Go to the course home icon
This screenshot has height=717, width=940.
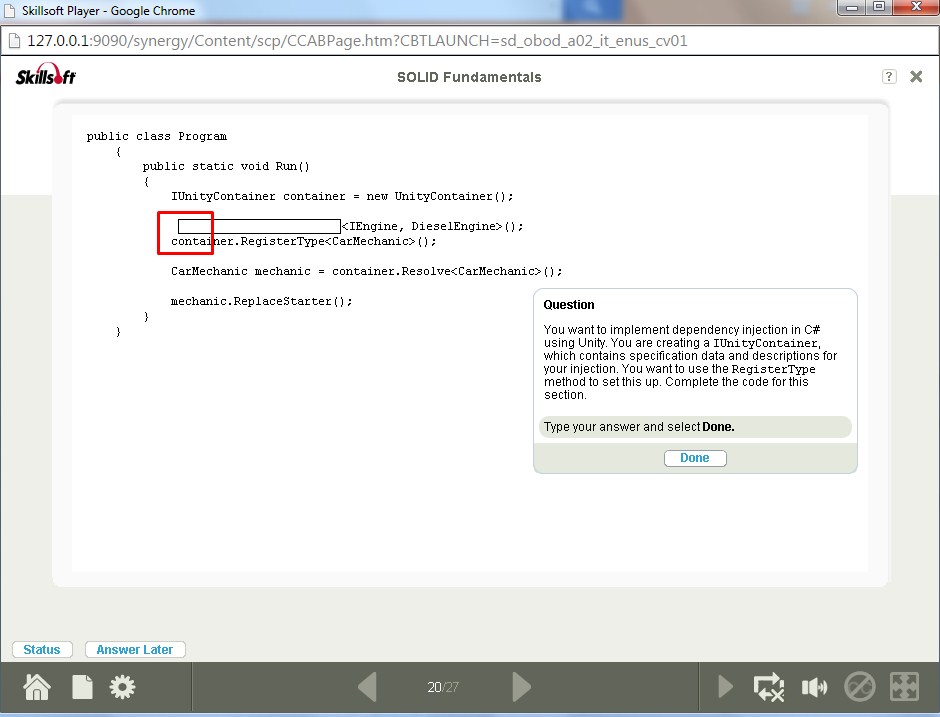[x=37, y=686]
